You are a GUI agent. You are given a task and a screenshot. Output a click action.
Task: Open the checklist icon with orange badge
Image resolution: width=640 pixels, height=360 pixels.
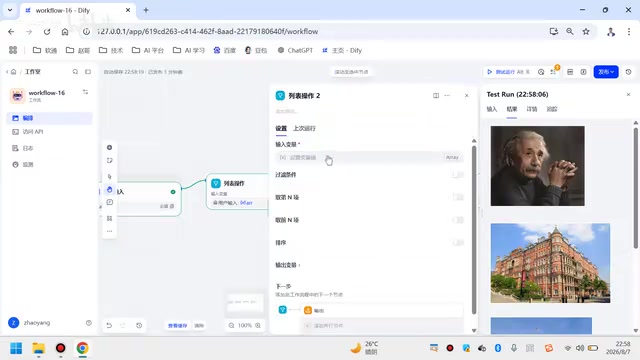pyautogui.click(x=554, y=71)
